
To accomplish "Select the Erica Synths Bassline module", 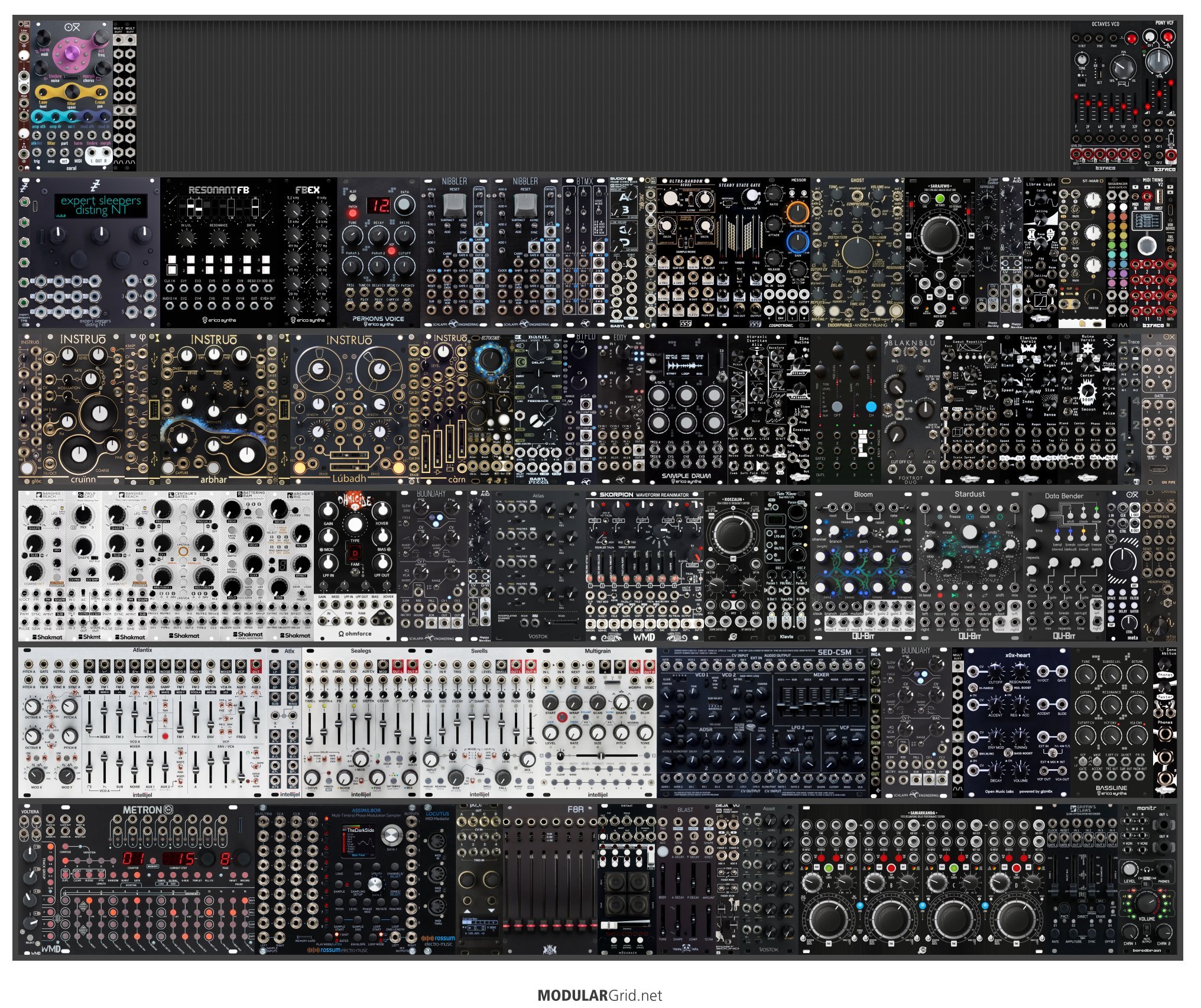I will [x=1111, y=722].
